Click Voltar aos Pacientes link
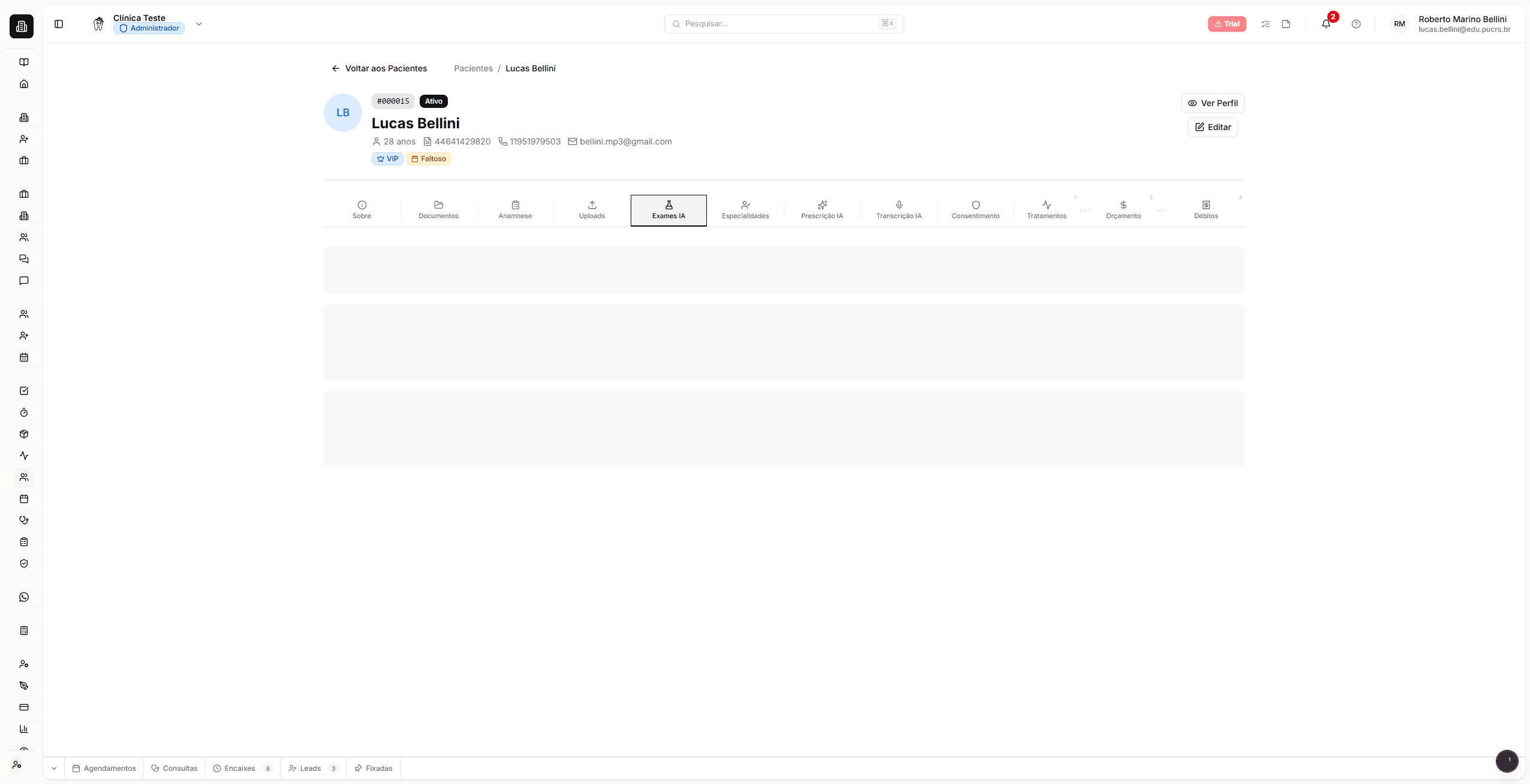1530x784 pixels. click(x=379, y=68)
